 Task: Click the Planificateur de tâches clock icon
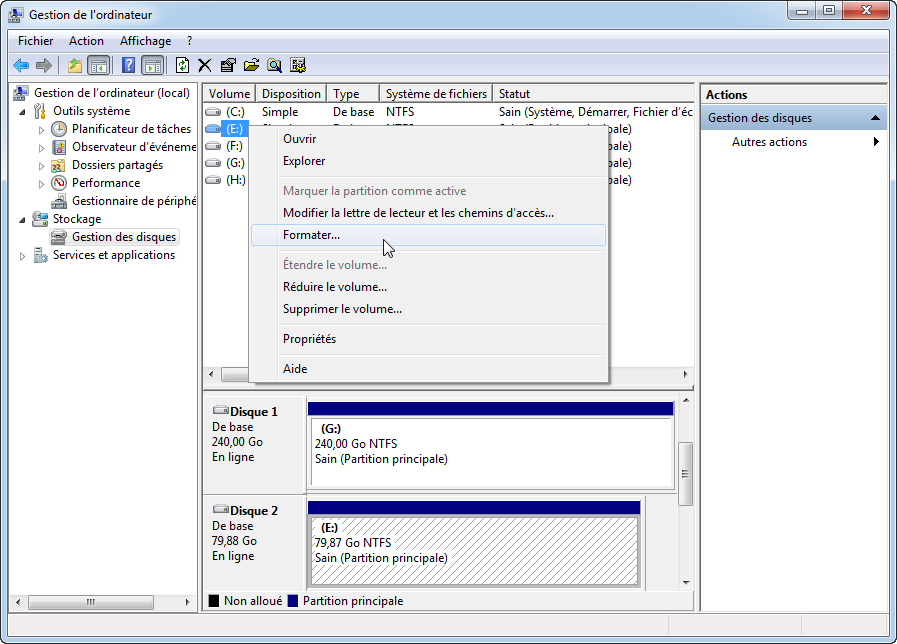tap(59, 129)
